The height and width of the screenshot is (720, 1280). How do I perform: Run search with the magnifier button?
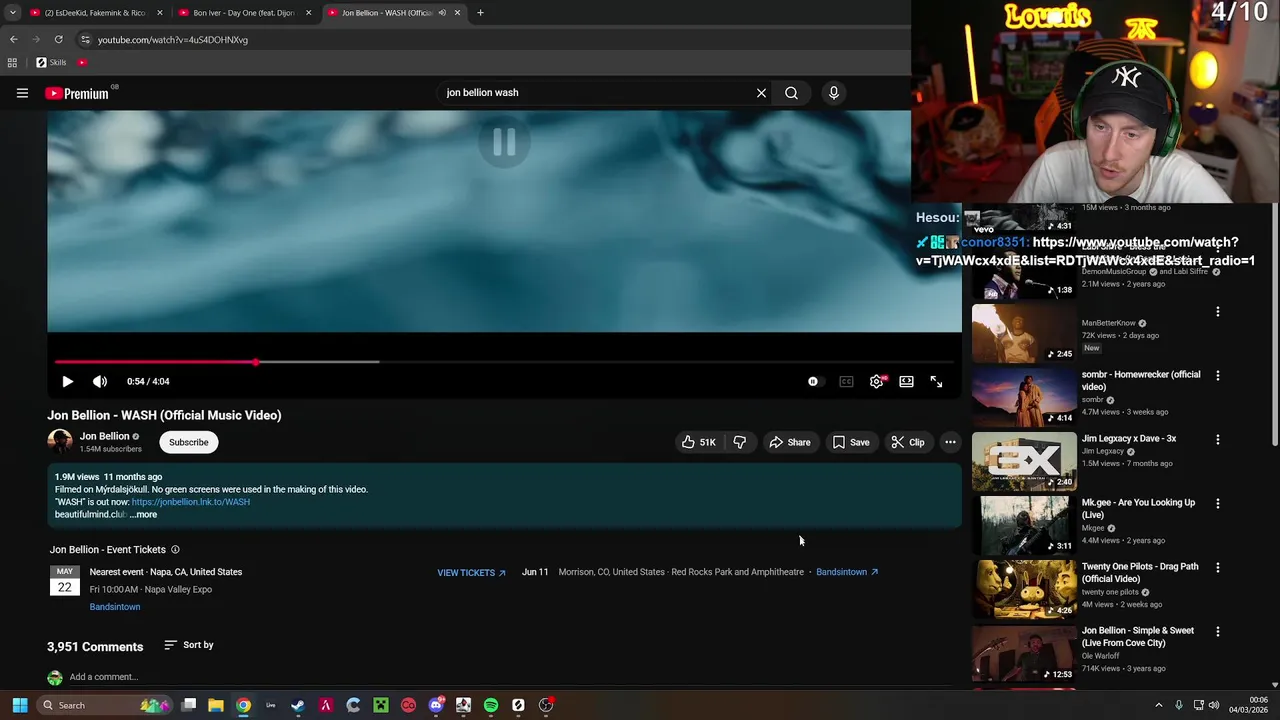click(x=791, y=93)
